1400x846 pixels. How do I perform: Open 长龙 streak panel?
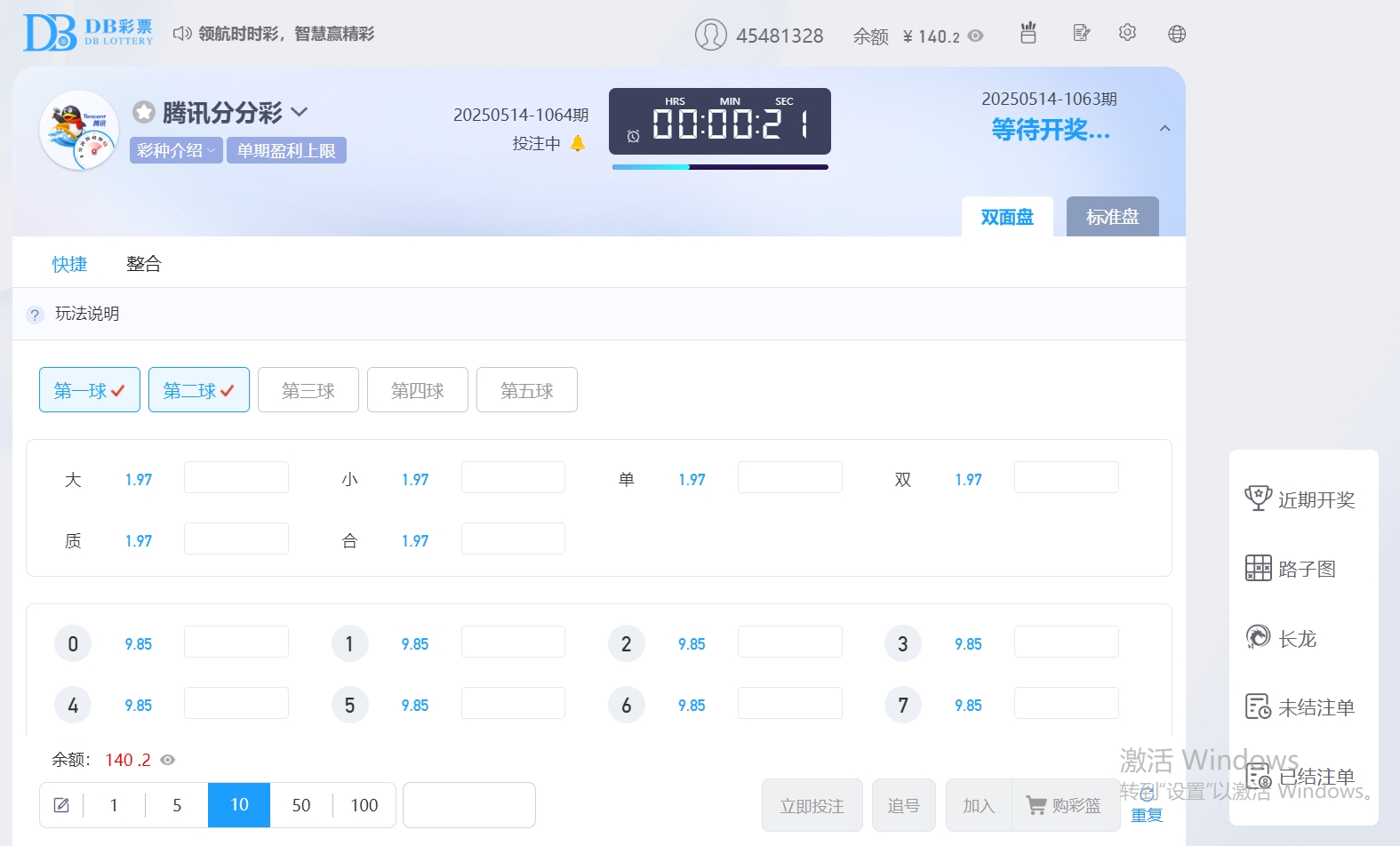click(x=1282, y=638)
